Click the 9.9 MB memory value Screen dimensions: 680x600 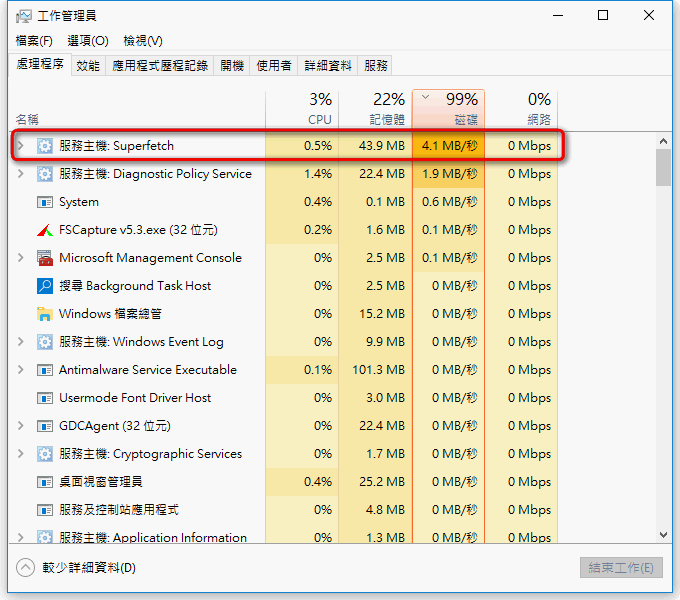(385, 342)
